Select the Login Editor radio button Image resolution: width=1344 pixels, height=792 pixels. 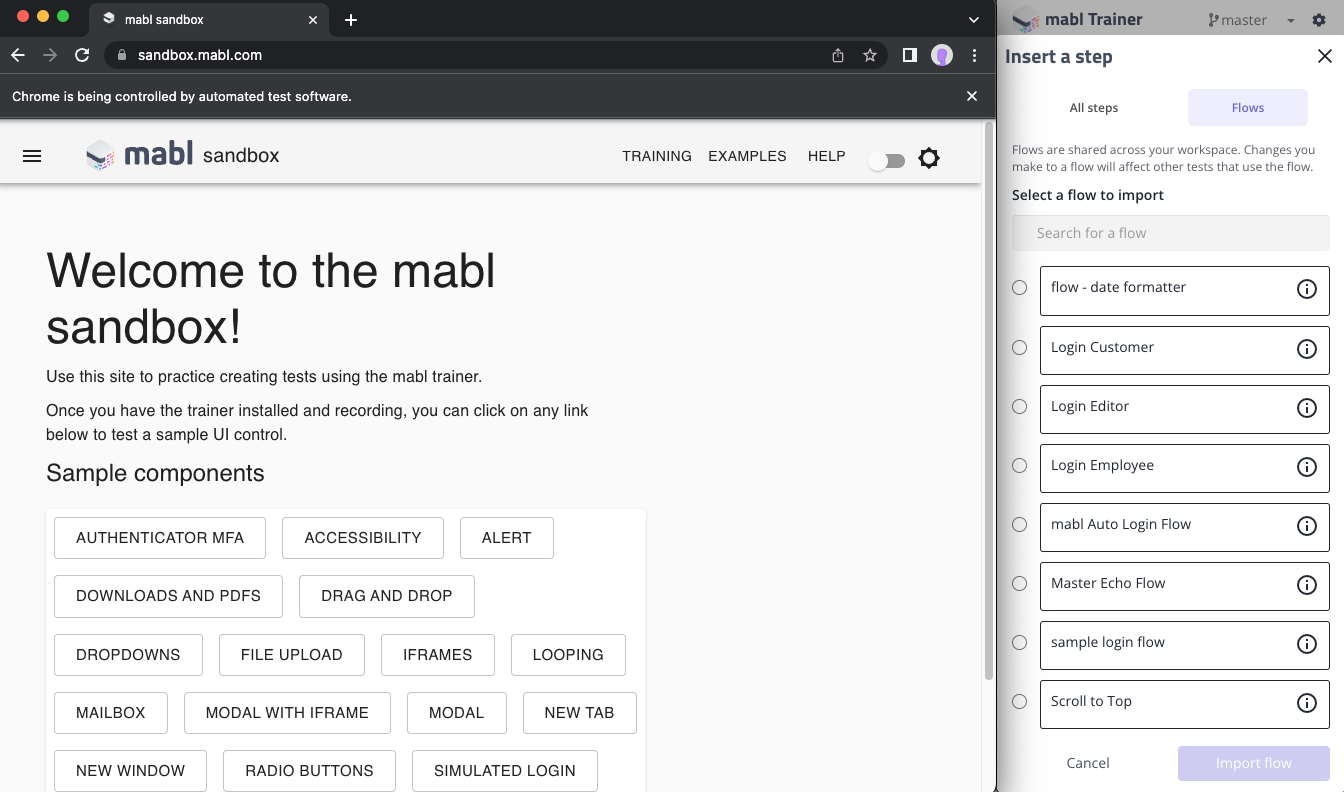click(1019, 407)
